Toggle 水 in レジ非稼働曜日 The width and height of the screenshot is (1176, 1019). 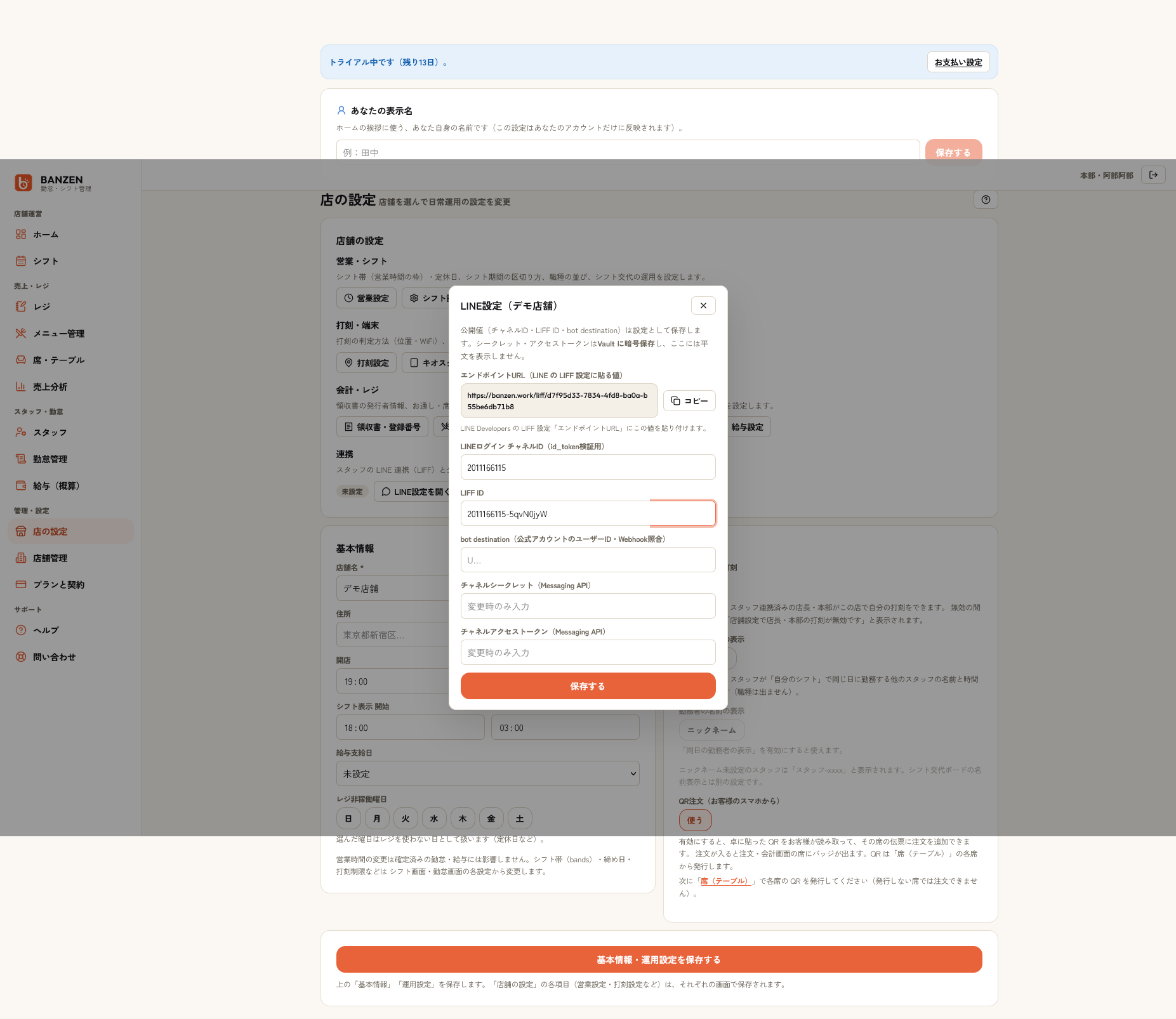(434, 818)
